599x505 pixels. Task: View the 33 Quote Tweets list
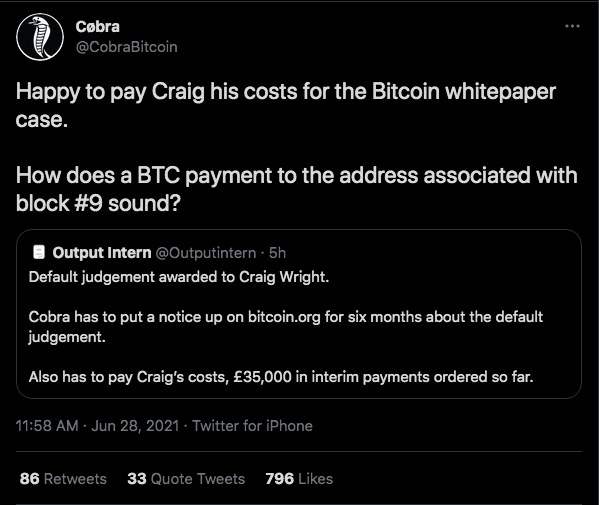[x=186, y=479]
